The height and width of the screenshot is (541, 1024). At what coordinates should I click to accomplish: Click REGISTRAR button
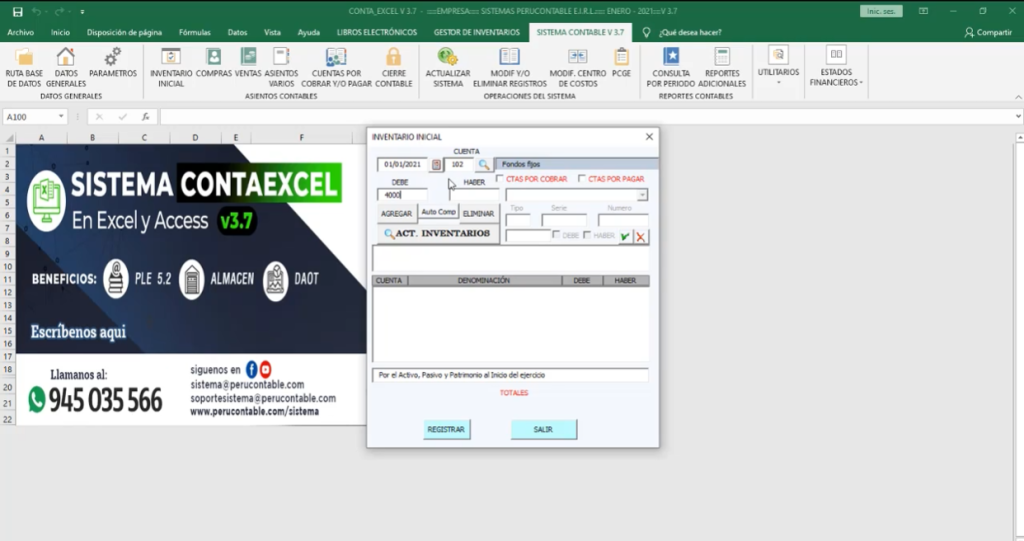[446, 429]
